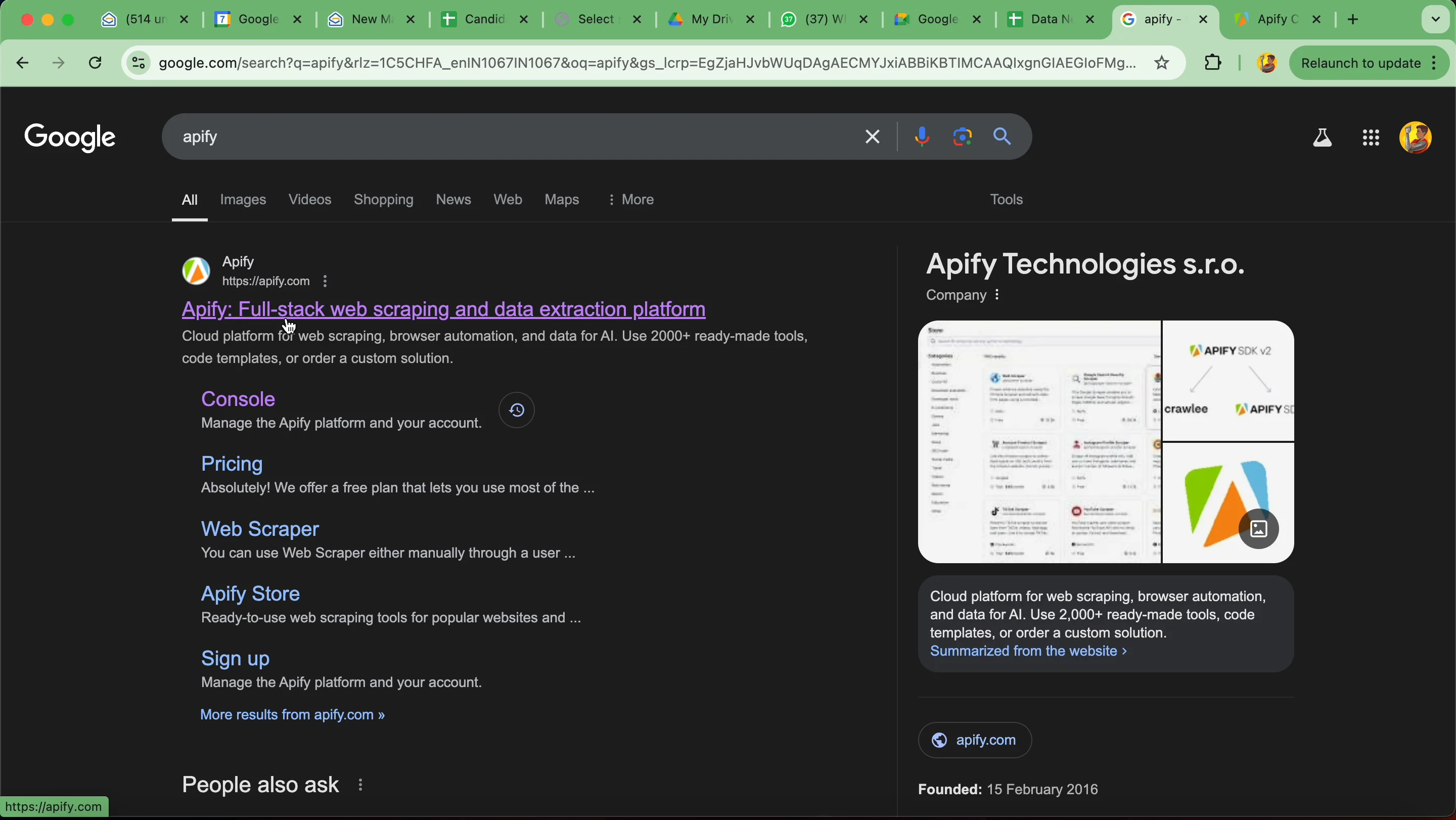Image resolution: width=1456 pixels, height=820 pixels.
Task: Click the cached-version clock icon beside Console
Action: pyautogui.click(x=516, y=409)
